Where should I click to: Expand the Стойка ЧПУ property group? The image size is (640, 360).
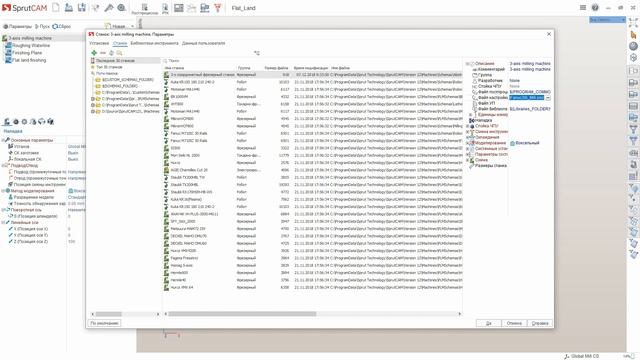coord(468,126)
